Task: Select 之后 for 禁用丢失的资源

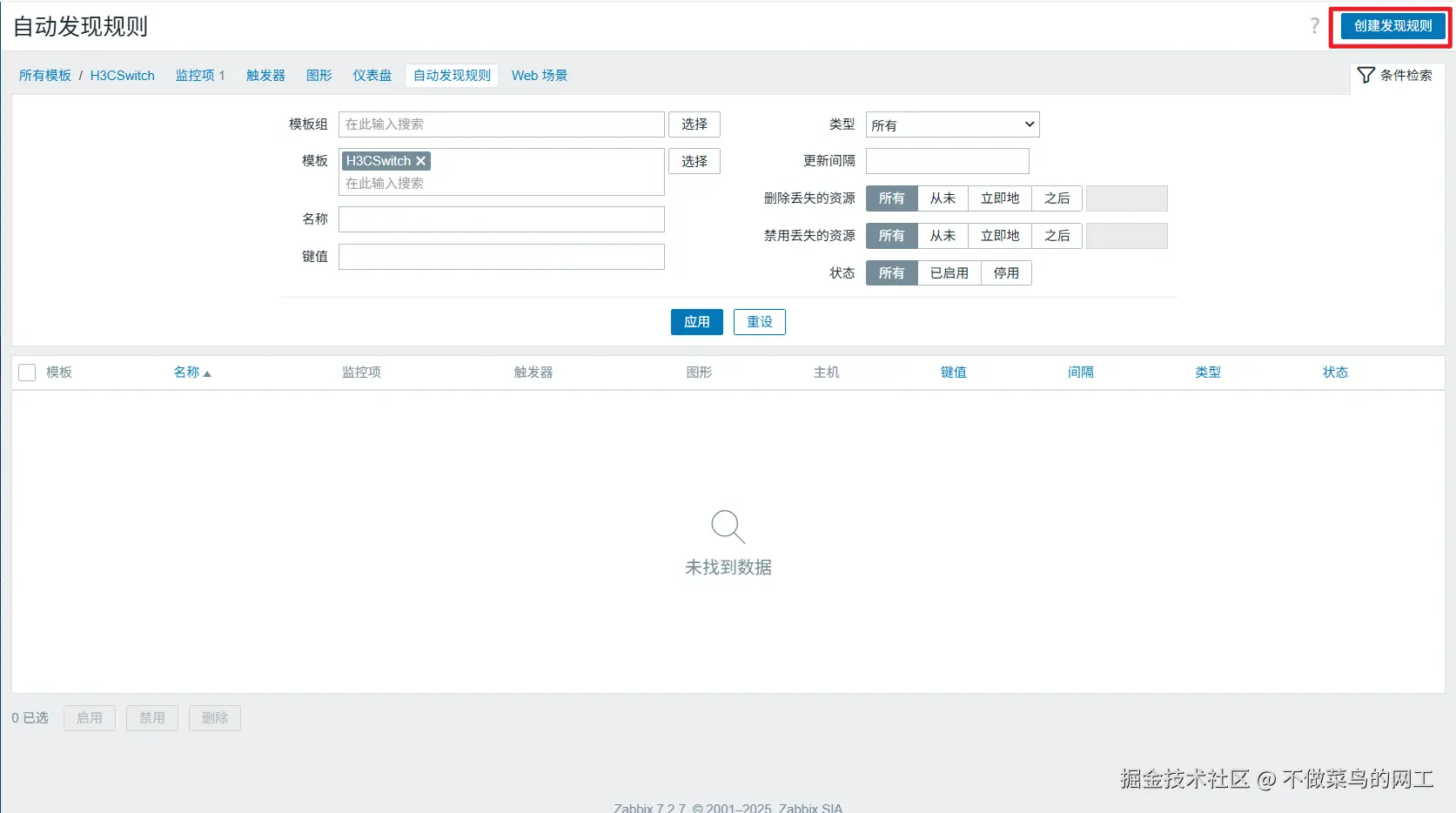Action: pos(1057,236)
